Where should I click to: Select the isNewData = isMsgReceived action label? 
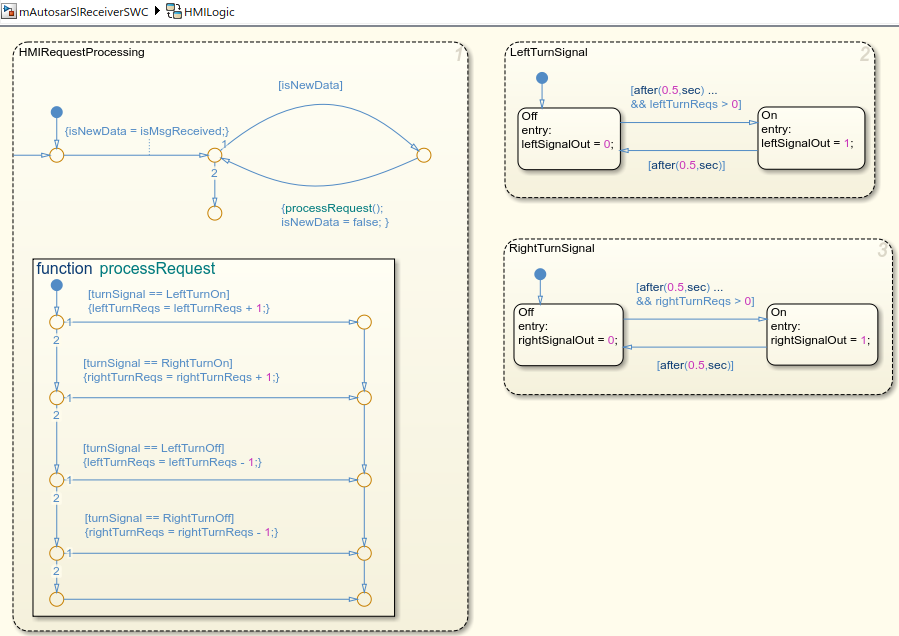[147, 131]
